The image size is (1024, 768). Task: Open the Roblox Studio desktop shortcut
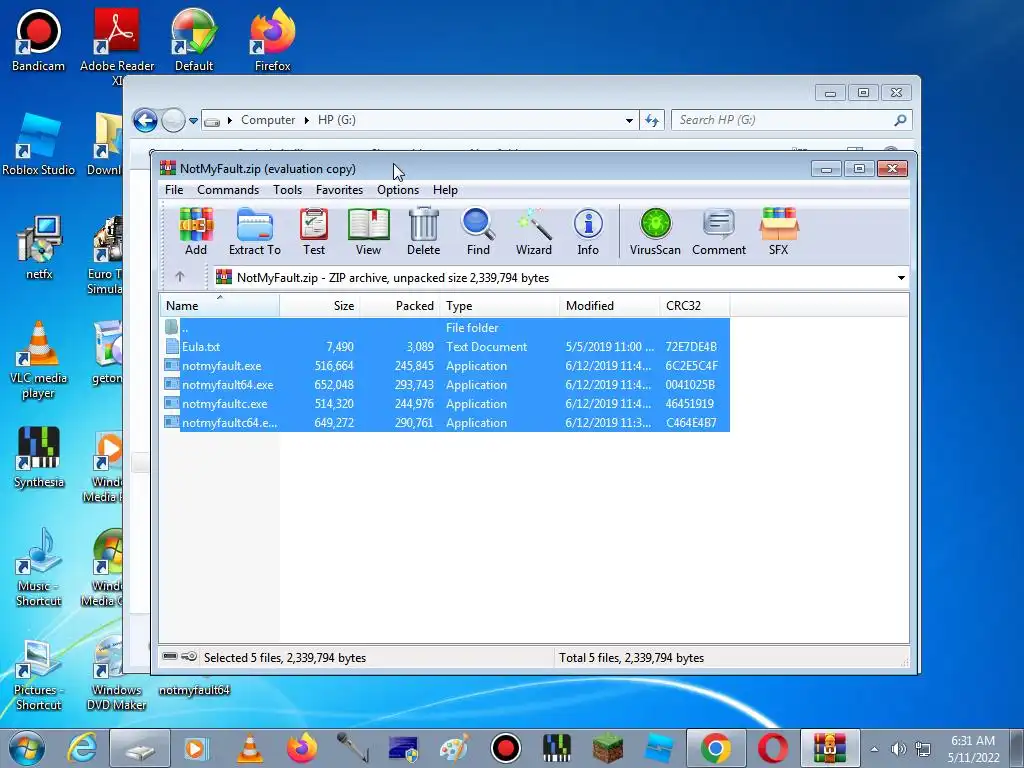[x=38, y=145]
